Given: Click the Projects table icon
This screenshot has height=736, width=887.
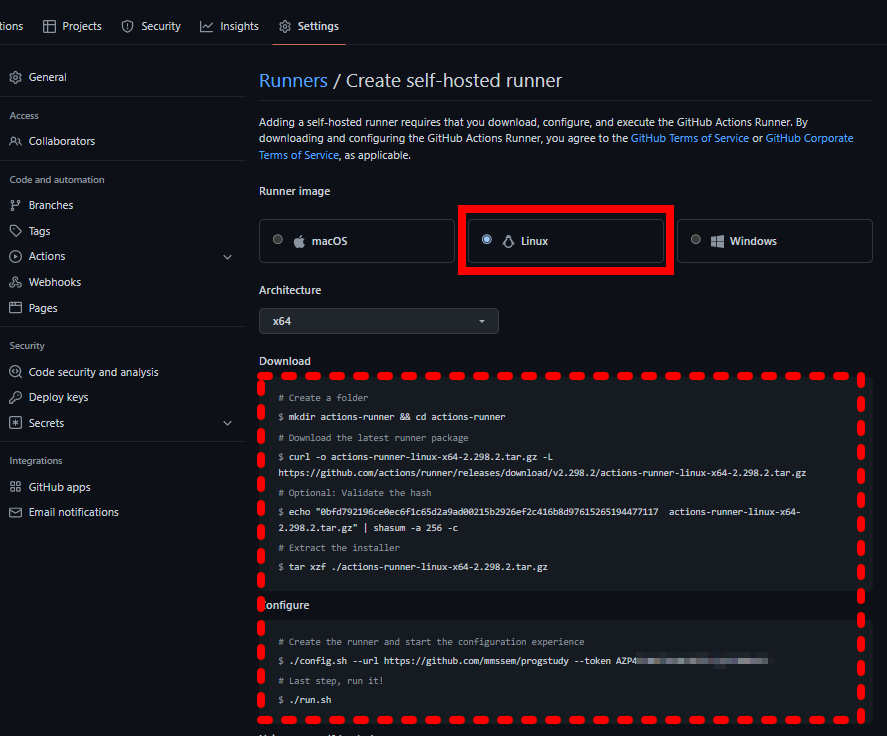Looking at the screenshot, I should pyautogui.click(x=49, y=27).
